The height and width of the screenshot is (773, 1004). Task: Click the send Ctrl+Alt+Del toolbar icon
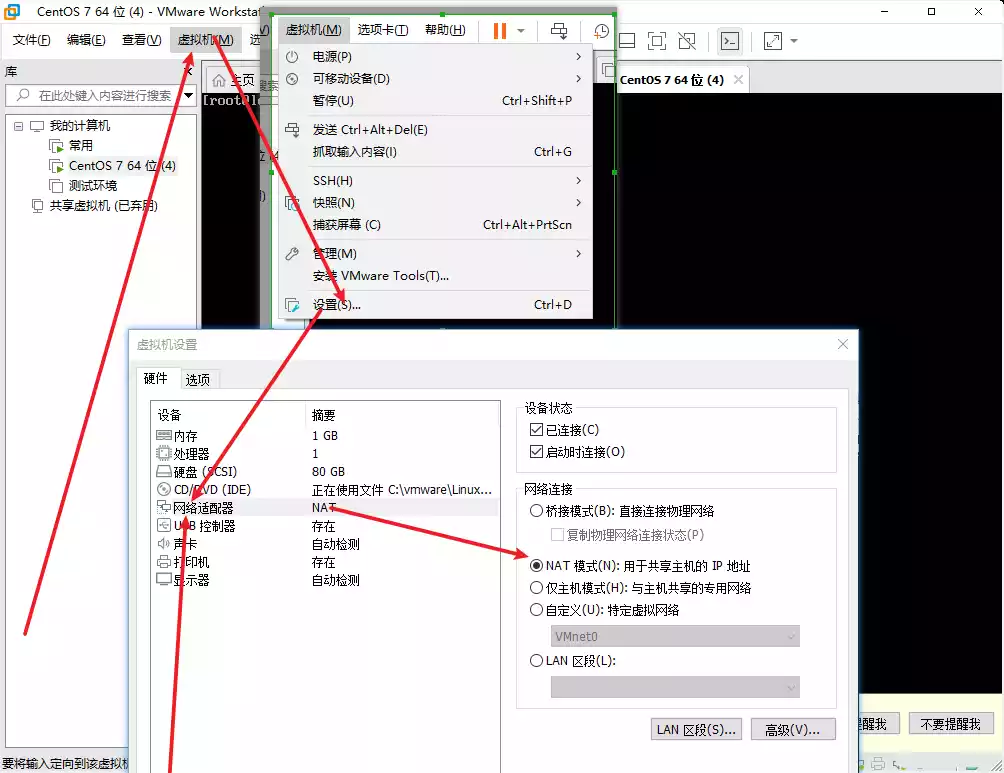[x=559, y=31]
